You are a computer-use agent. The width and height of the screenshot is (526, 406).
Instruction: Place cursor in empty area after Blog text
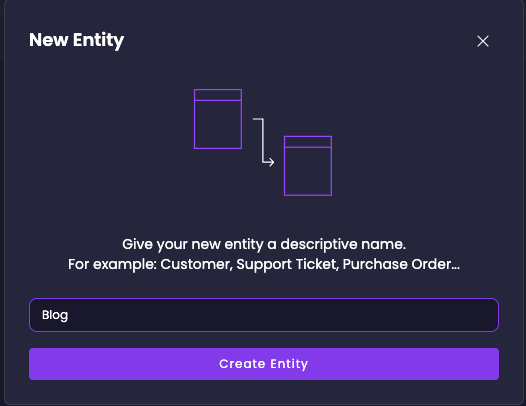282,315
